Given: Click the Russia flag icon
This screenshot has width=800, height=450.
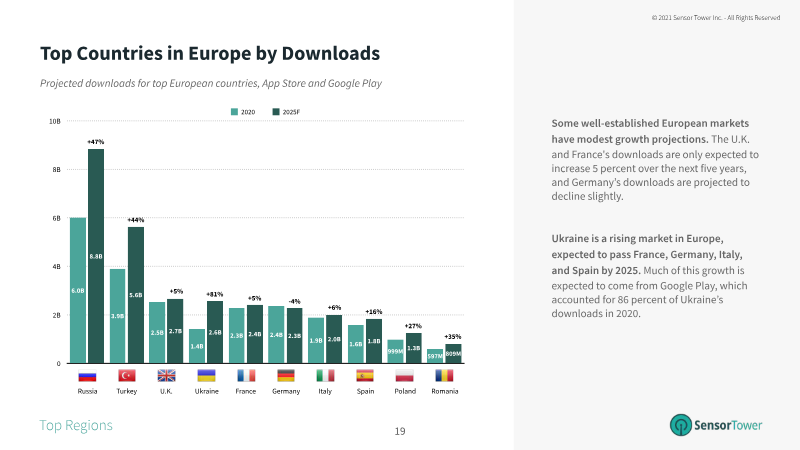Looking at the screenshot, I should pyautogui.click(x=87, y=376).
